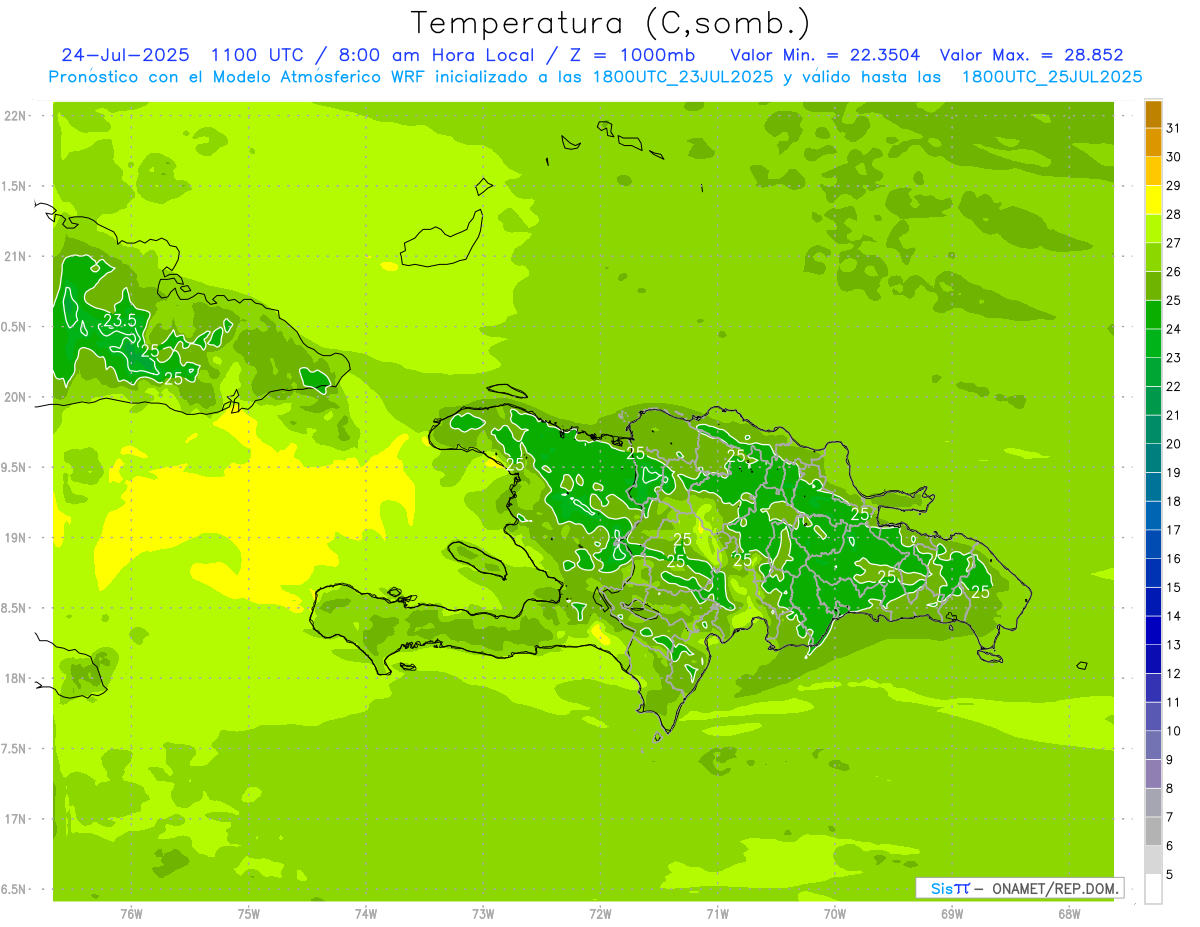The height and width of the screenshot is (927, 1200).
Task: Click the 'ONAMET/REP.DOM.' credit label
Action: click(1055, 888)
